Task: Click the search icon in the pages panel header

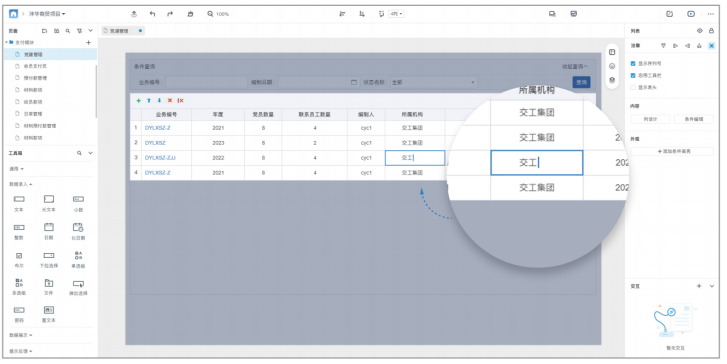Action: tap(68, 31)
